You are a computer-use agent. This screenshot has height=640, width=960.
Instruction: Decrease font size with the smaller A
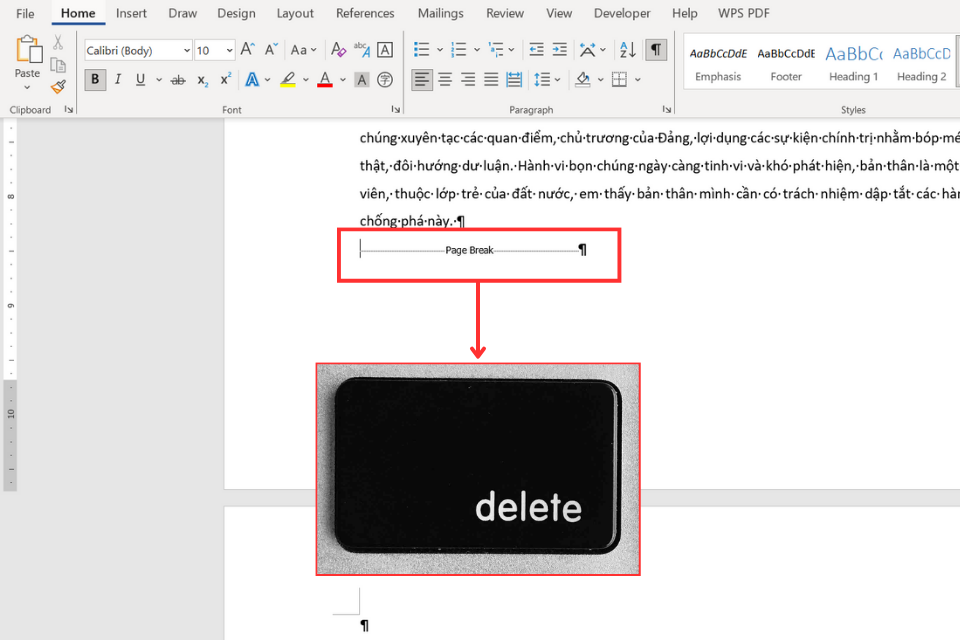(x=271, y=50)
